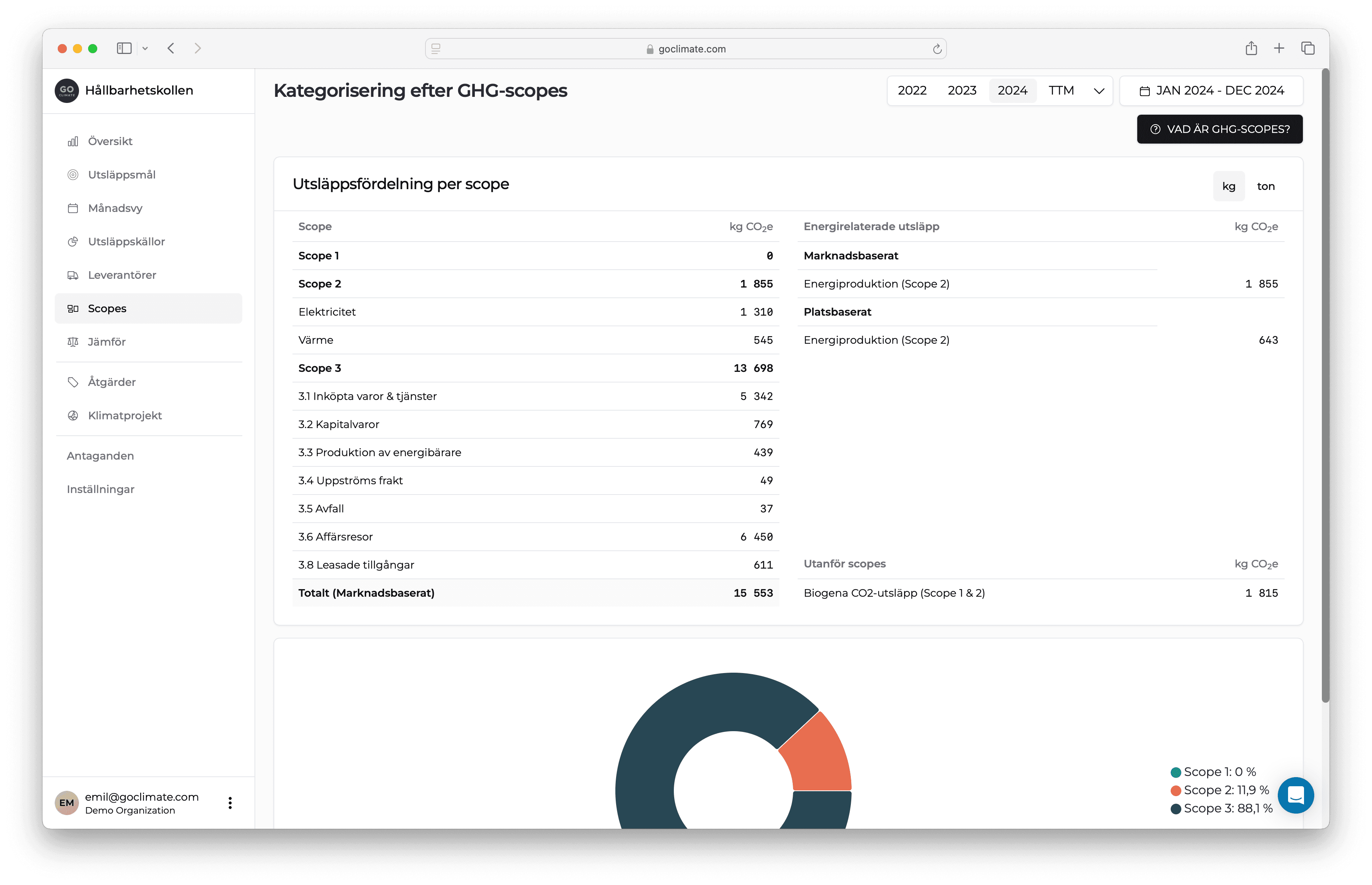1372x885 pixels.
Task: Open Inställningar in the sidebar
Action: pyautogui.click(x=101, y=489)
